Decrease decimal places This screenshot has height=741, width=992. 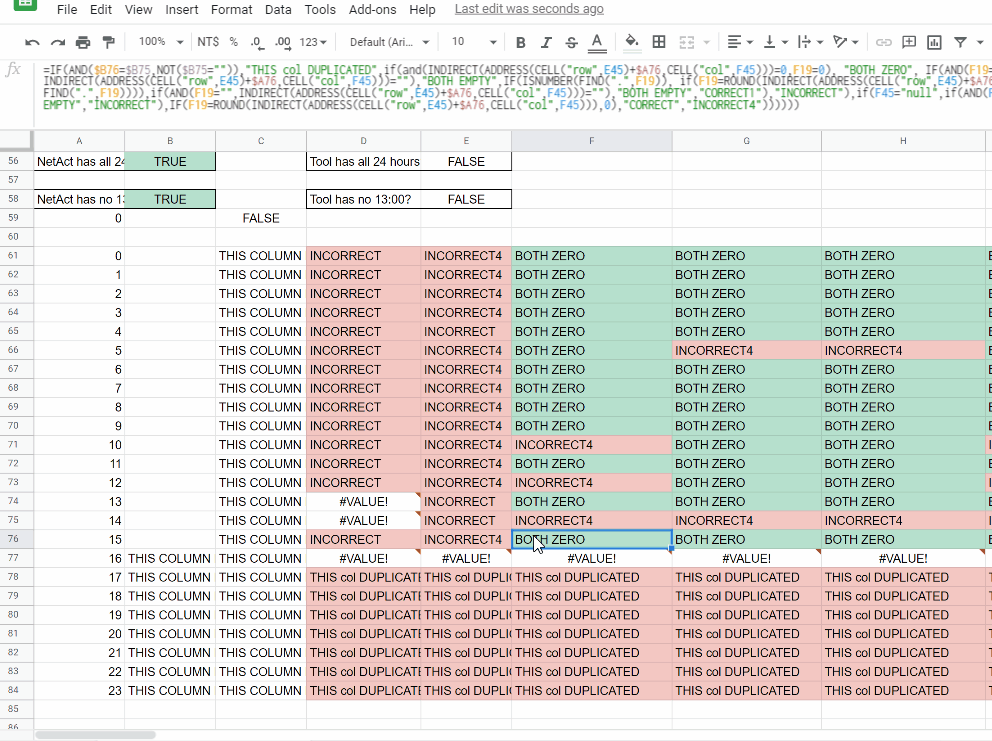pos(255,44)
